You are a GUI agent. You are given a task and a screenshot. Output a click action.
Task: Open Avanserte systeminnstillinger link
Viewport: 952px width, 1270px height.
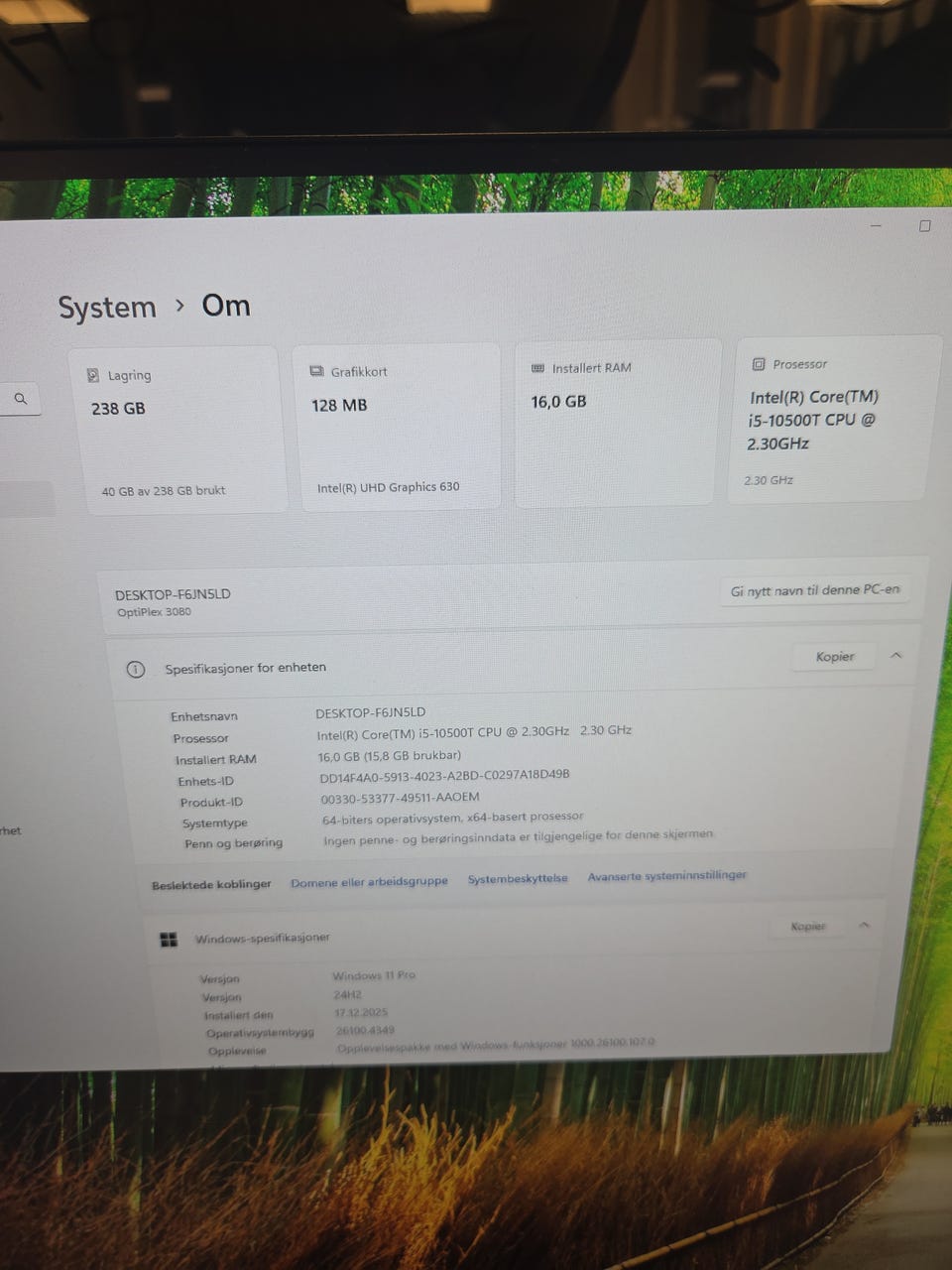click(x=667, y=875)
